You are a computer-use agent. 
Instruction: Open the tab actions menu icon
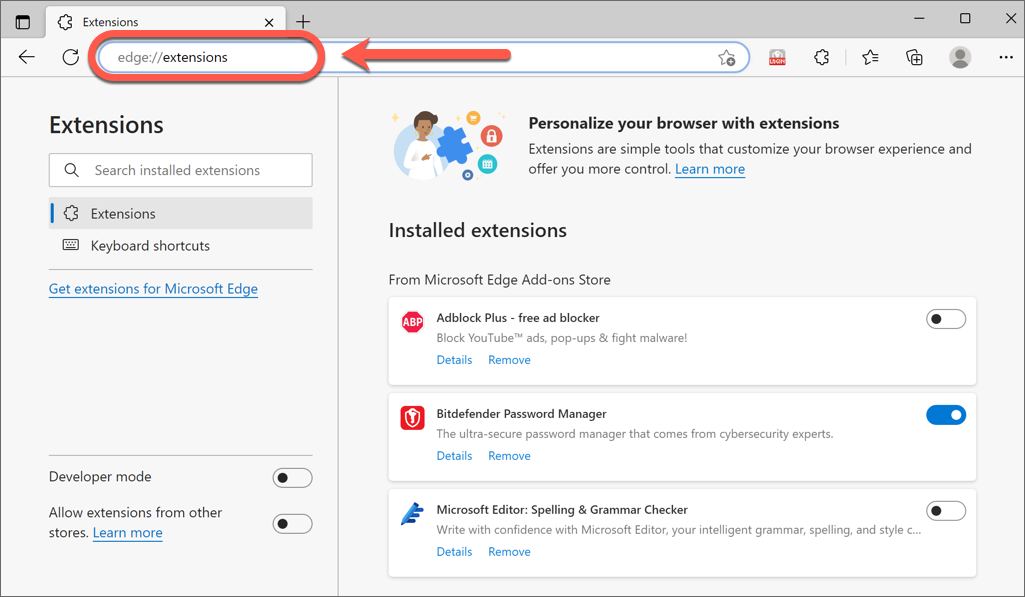(23, 22)
